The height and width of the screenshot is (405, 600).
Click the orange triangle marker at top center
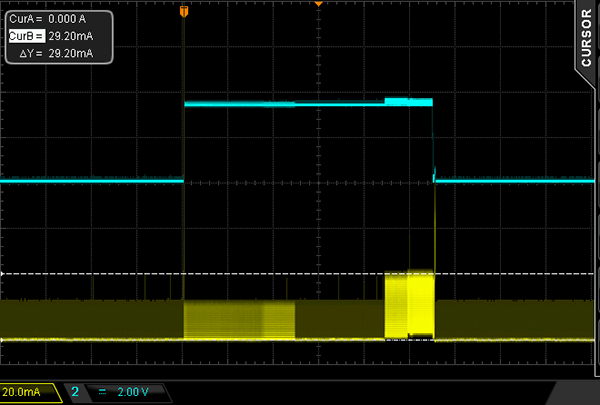point(318,5)
